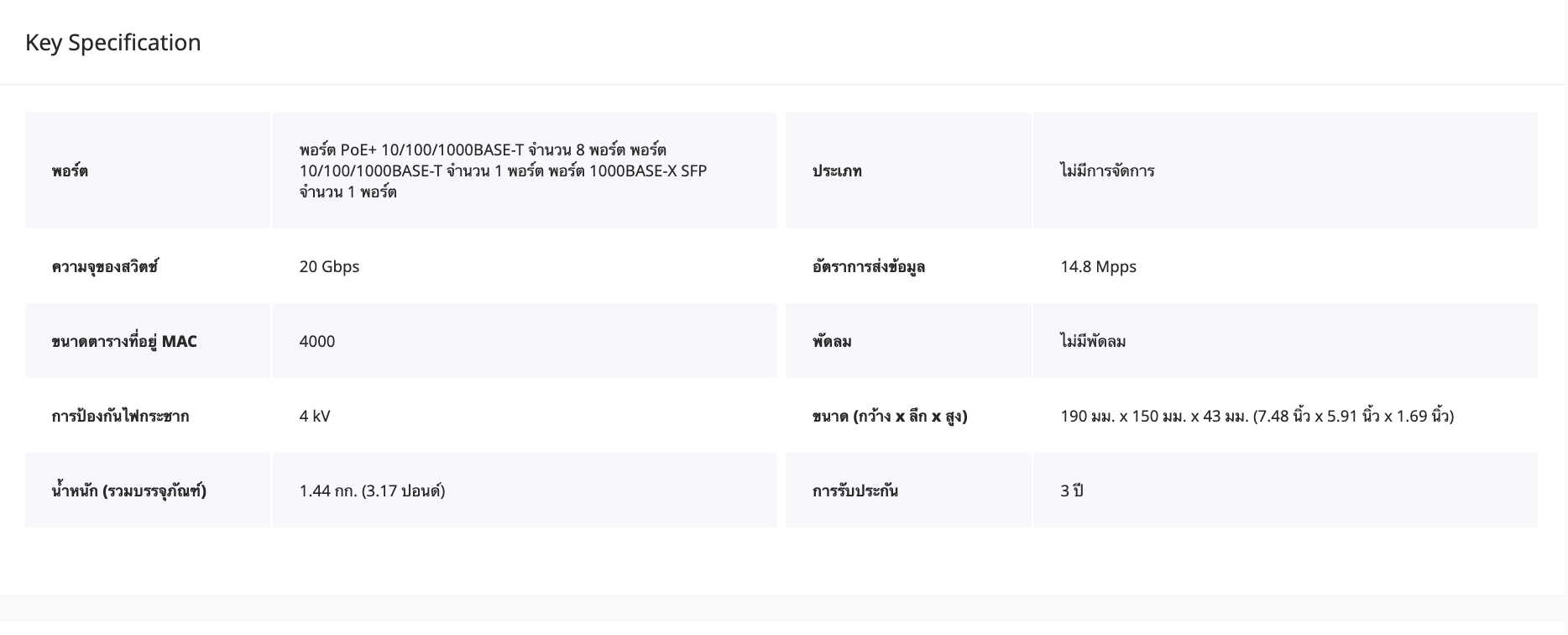This screenshot has width=1568, height=635.
Task: Click the น้ำหนัก (รวมบรรจุภัณฑ์) label
Action: (x=128, y=491)
